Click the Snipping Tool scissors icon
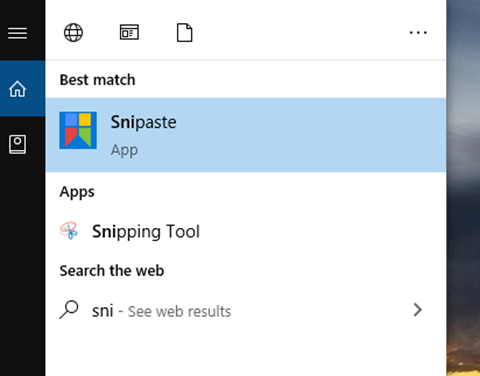 pos(69,231)
